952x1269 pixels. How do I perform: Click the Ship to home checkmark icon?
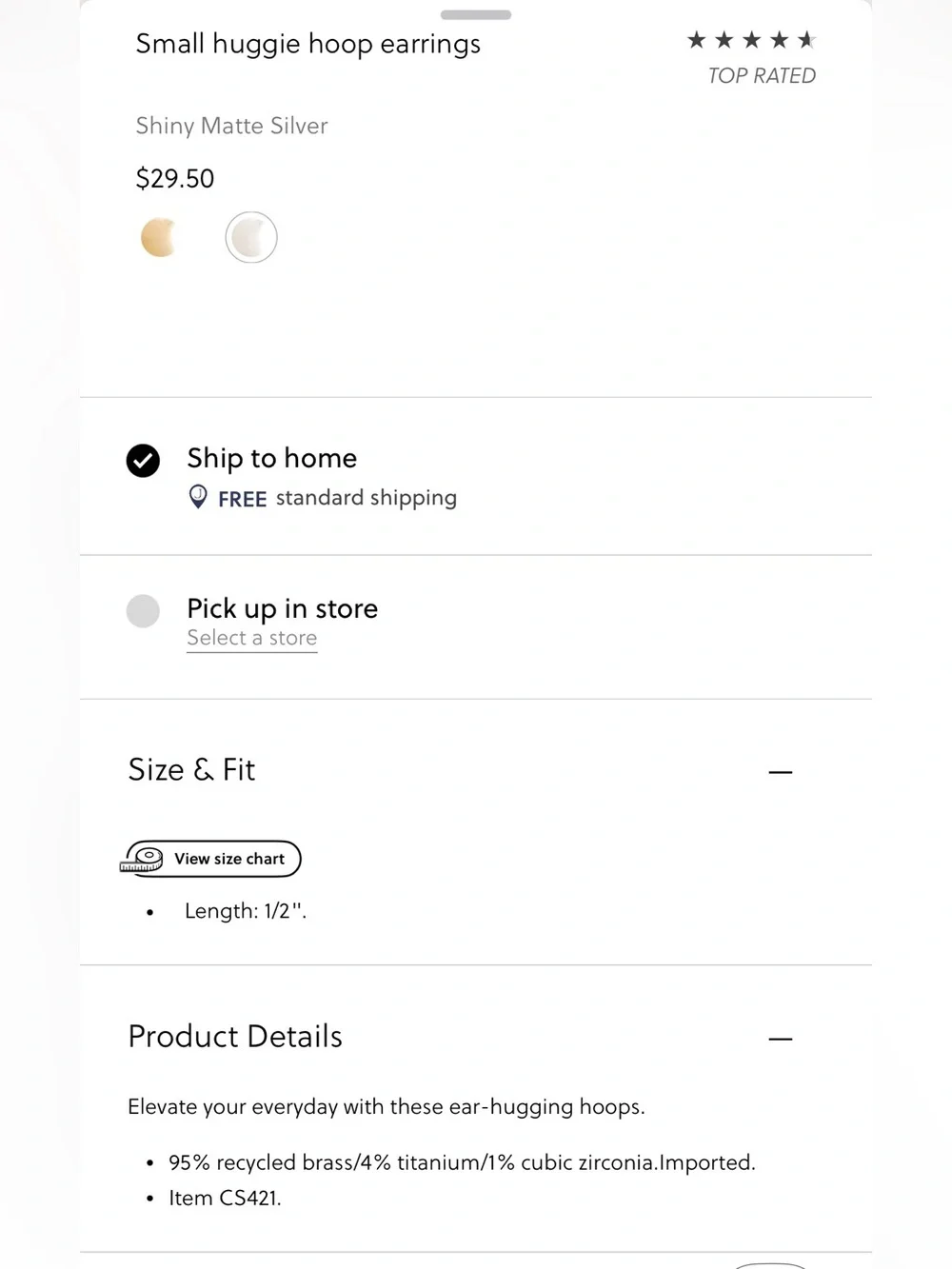(x=143, y=461)
